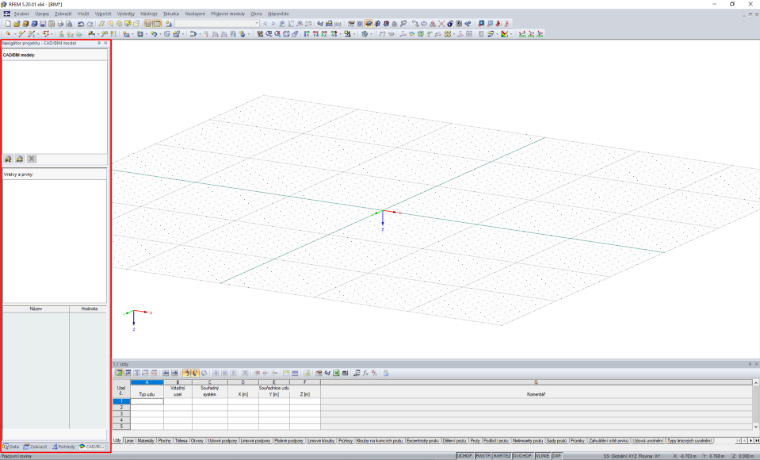Select the Průřezy table tab
This screenshot has width=760, height=460.
346,441
